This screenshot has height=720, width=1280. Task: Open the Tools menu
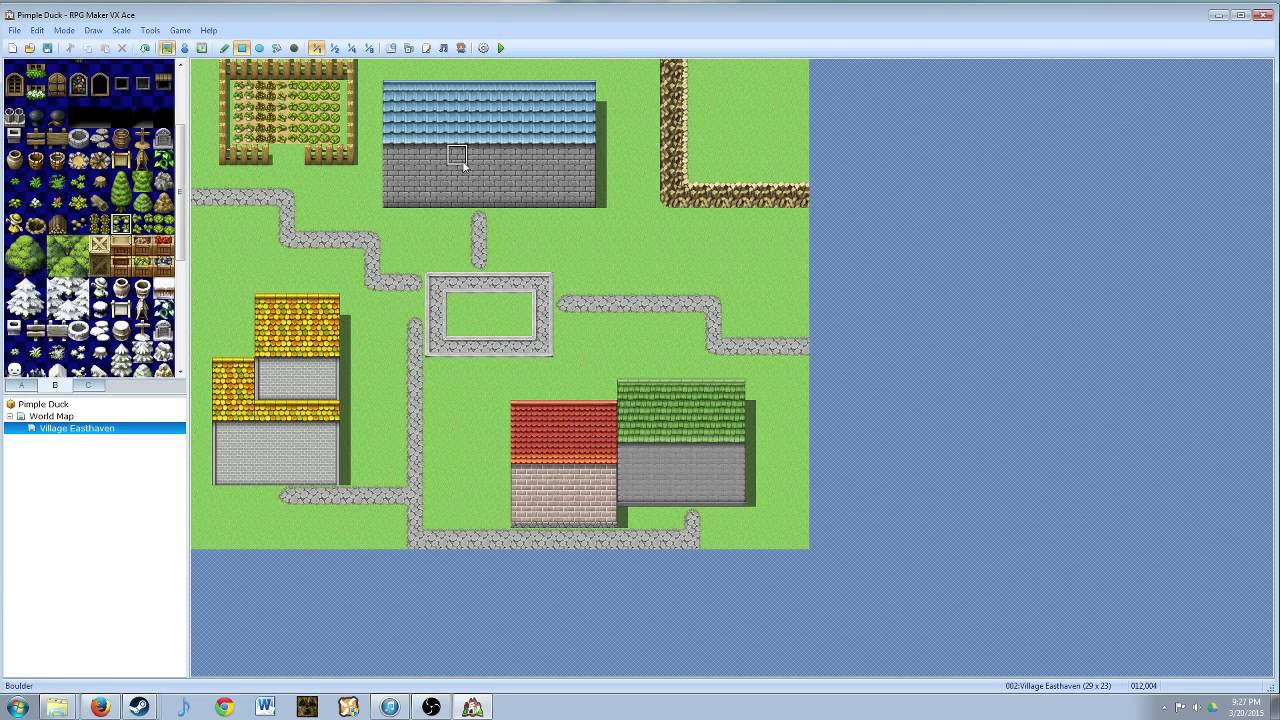[x=150, y=30]
